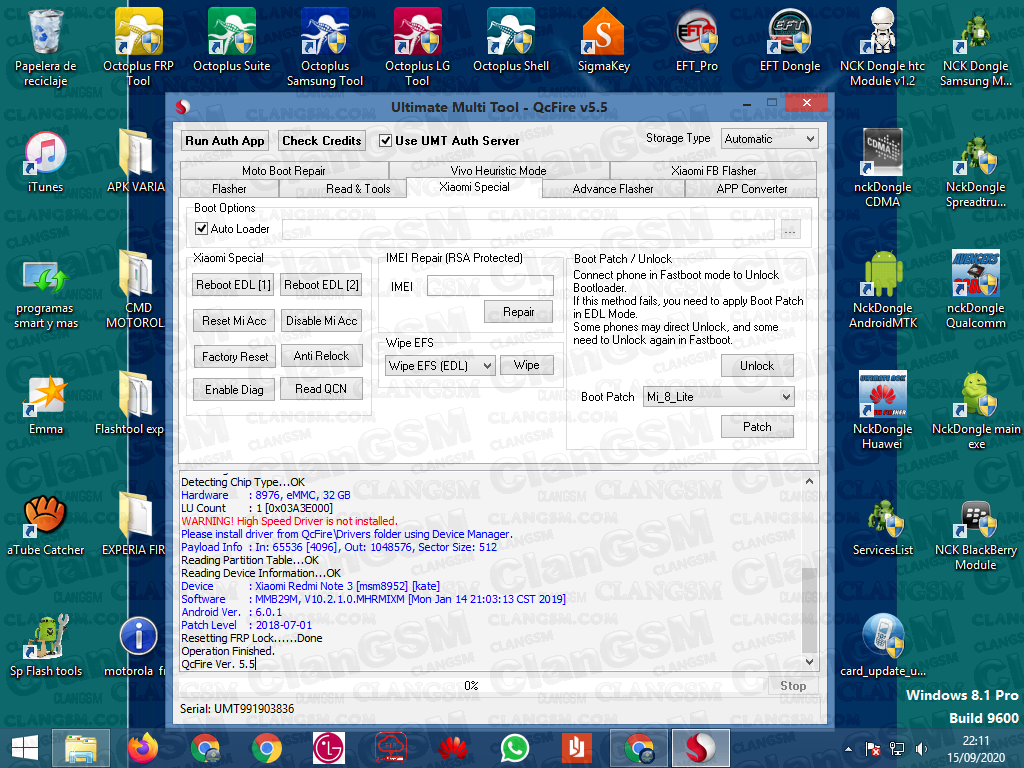Viewport: 1024px width, 768px height.
Task: Click the Unlock bootloader button
Action: coord(757,366)
